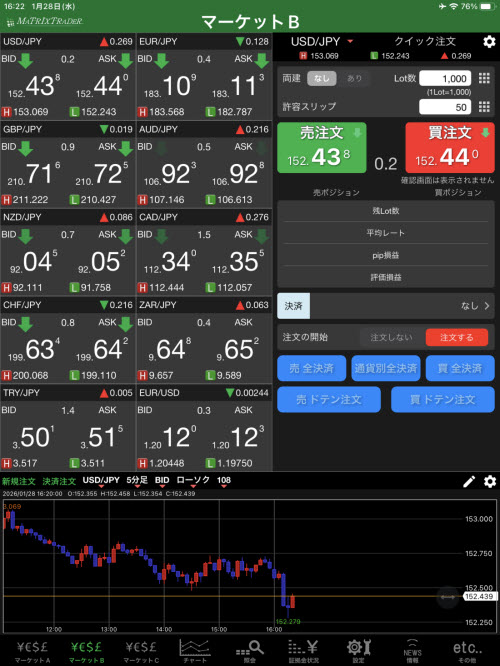Select EUR/JPY rate panel header
Screen dimensions: 500x666
point(204,42)
